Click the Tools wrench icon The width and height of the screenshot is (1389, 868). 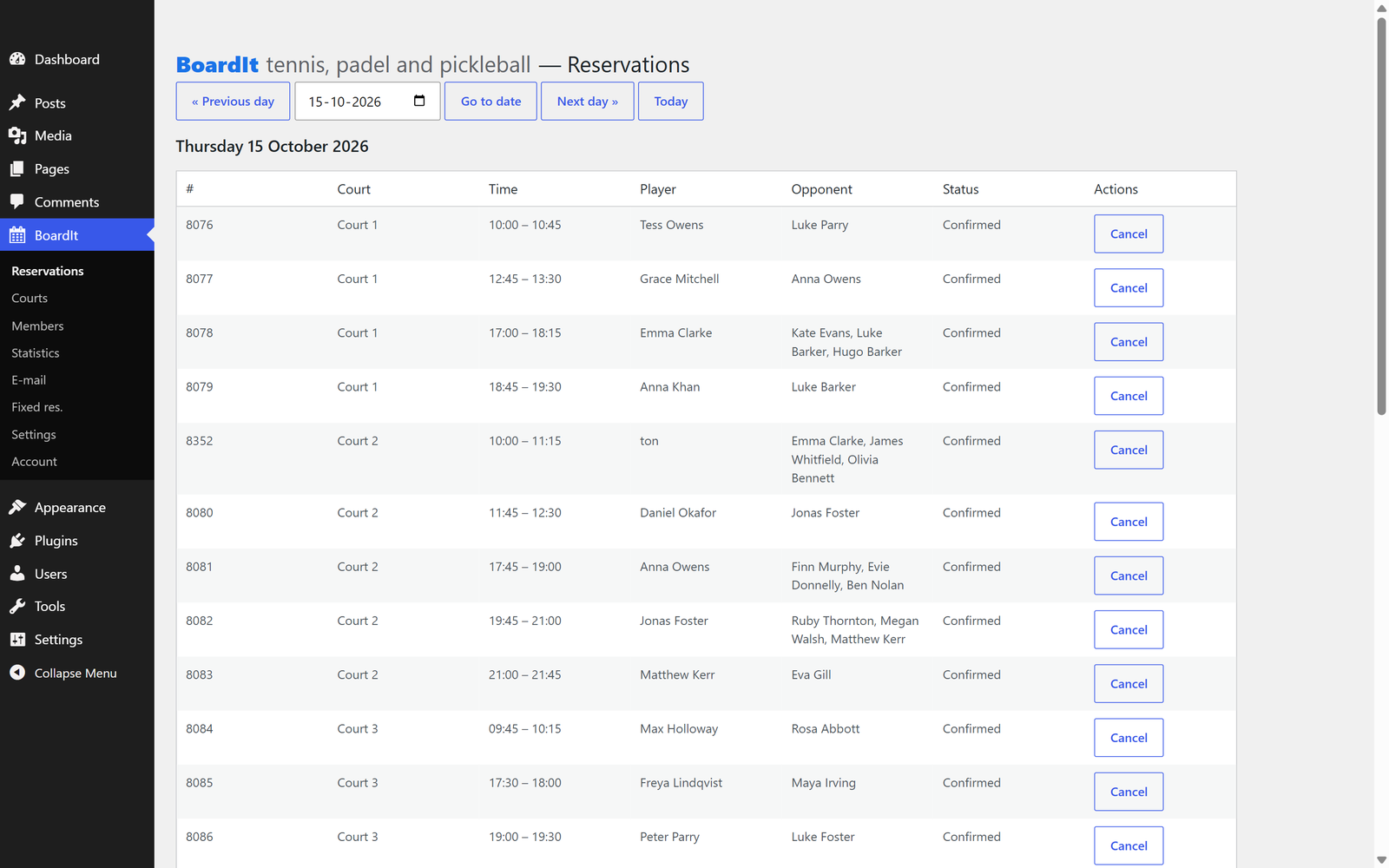coord(17,606)
